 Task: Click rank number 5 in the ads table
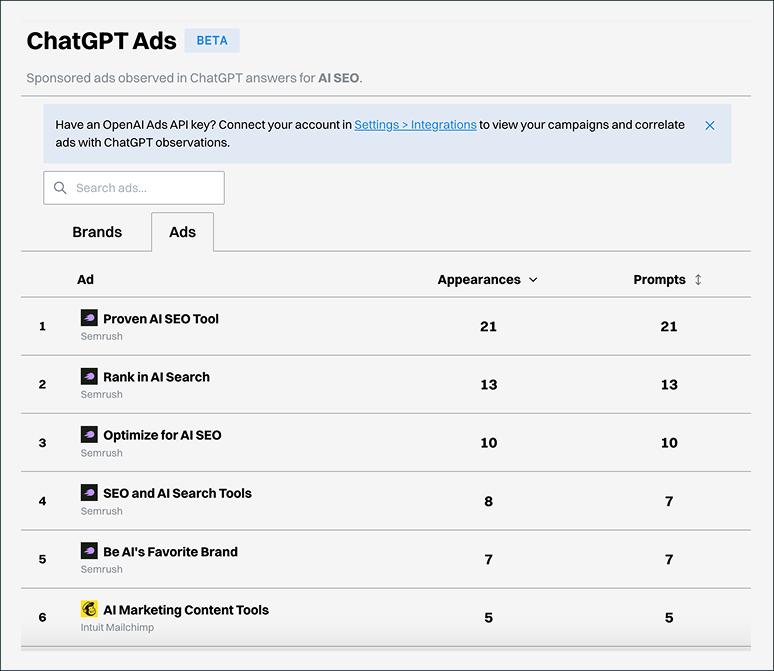42,559
